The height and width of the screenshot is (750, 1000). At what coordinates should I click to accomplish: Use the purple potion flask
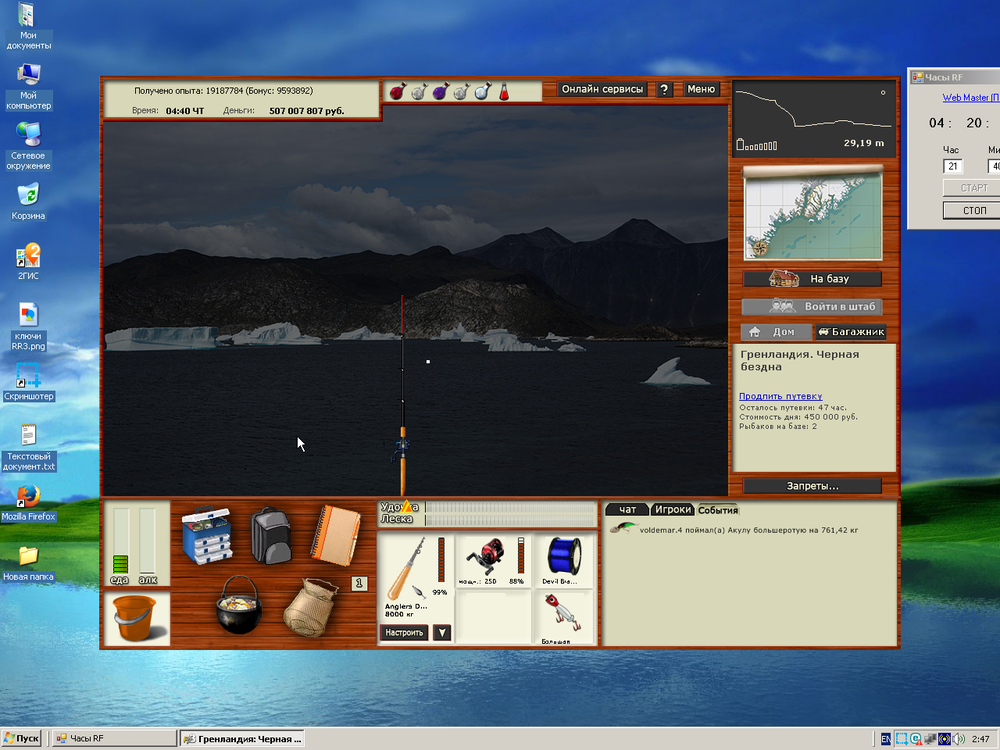439,91
